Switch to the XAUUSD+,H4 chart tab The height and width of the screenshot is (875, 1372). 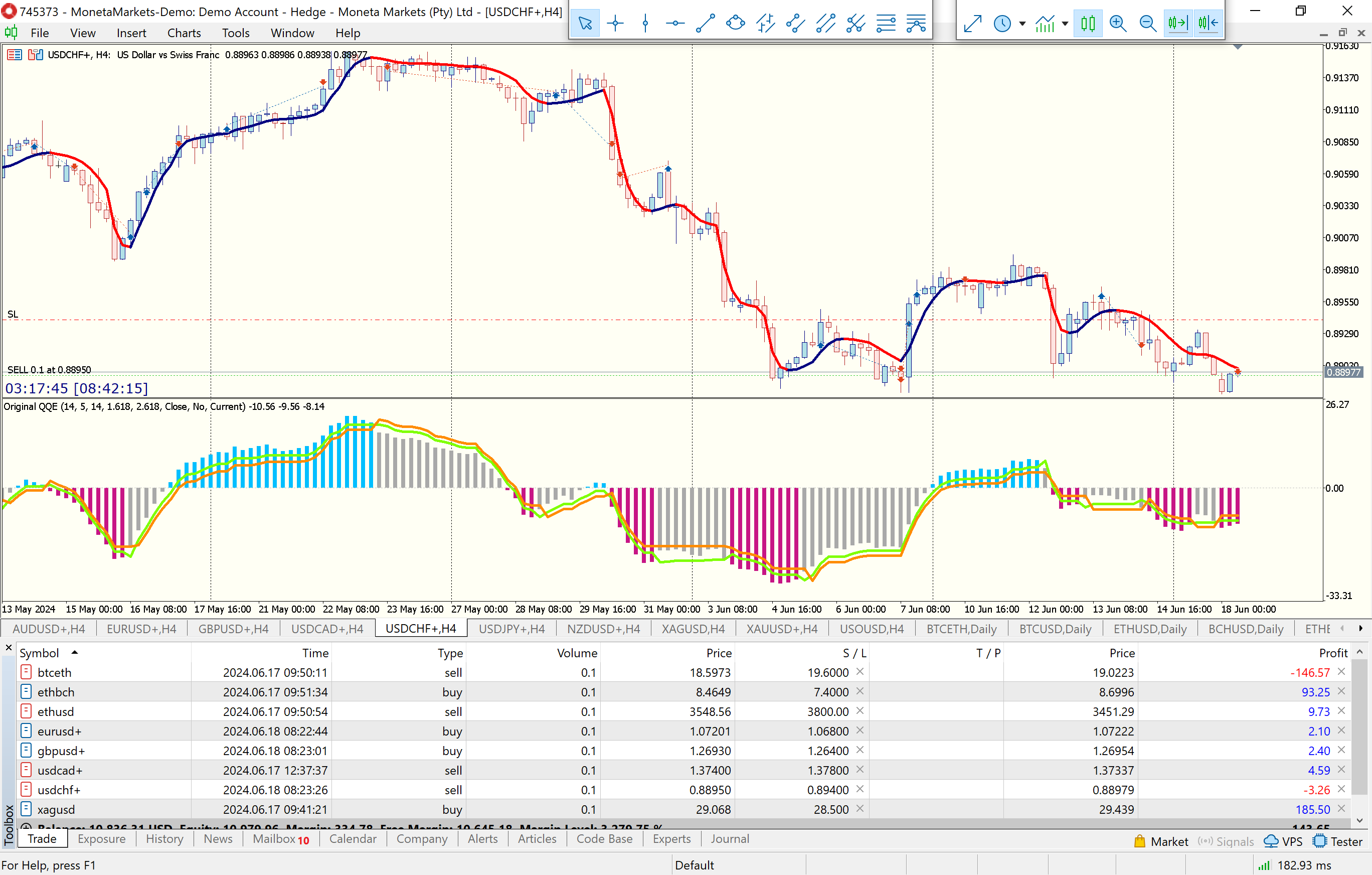click(x=781, y=629)
